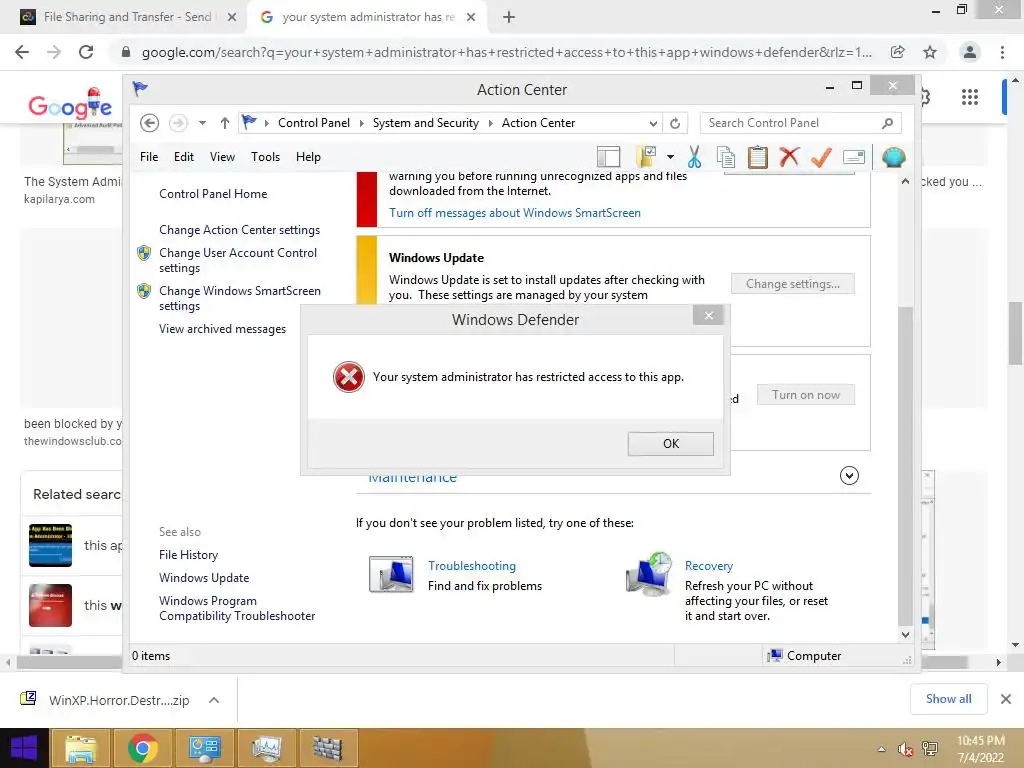Click the new tab plus button in Chrome
The height and width of the screenshot is (768, 1024).
pyautogui.click(x=509, y=17)
